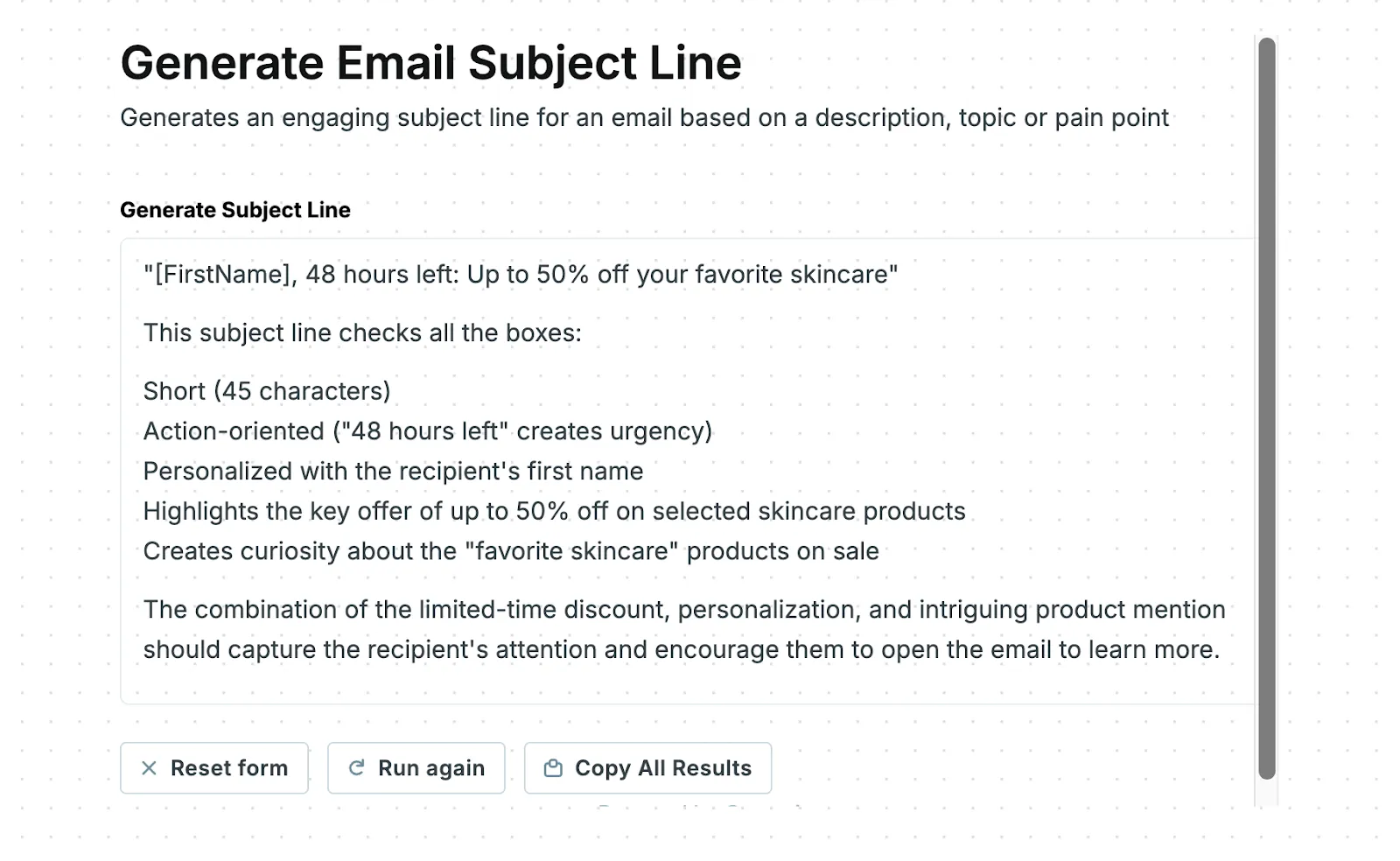Click the tool description text under the heading

[x=644, y=118]
